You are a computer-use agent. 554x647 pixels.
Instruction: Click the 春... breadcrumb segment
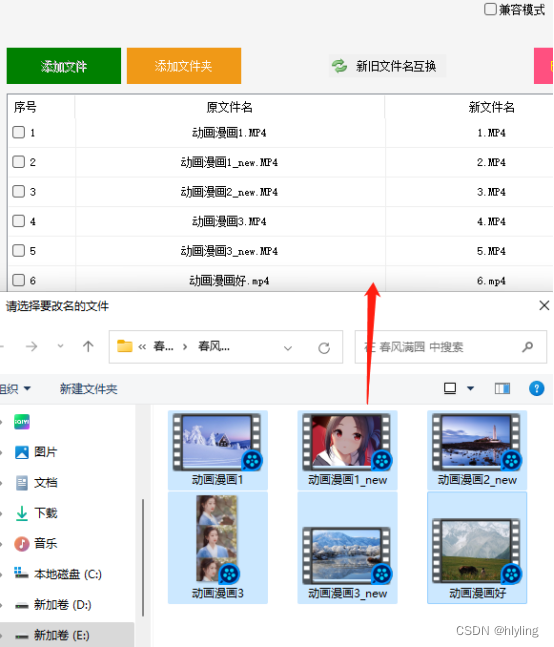(x=163, y=346)
